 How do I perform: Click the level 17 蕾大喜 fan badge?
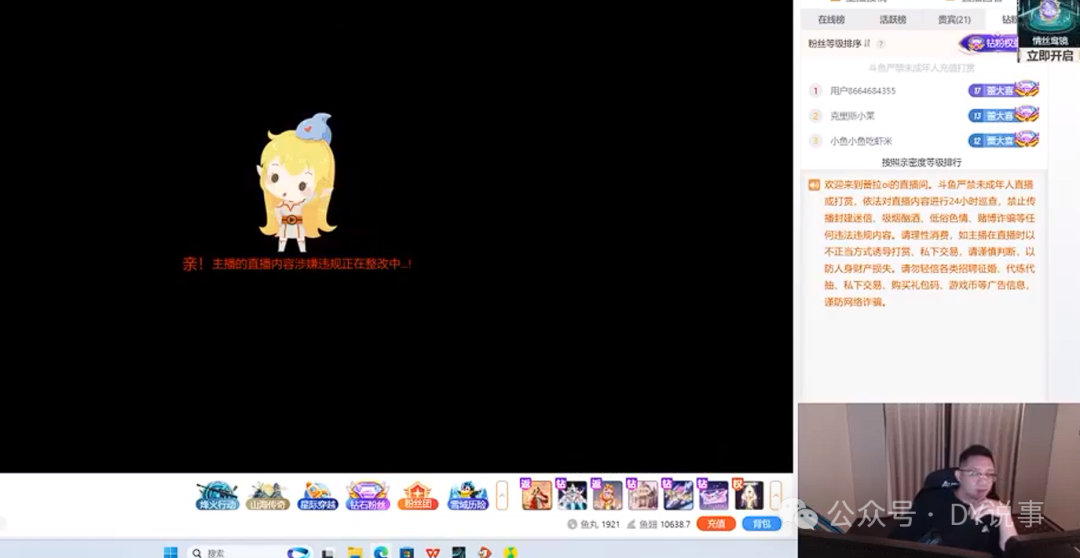pos(1003,90)
